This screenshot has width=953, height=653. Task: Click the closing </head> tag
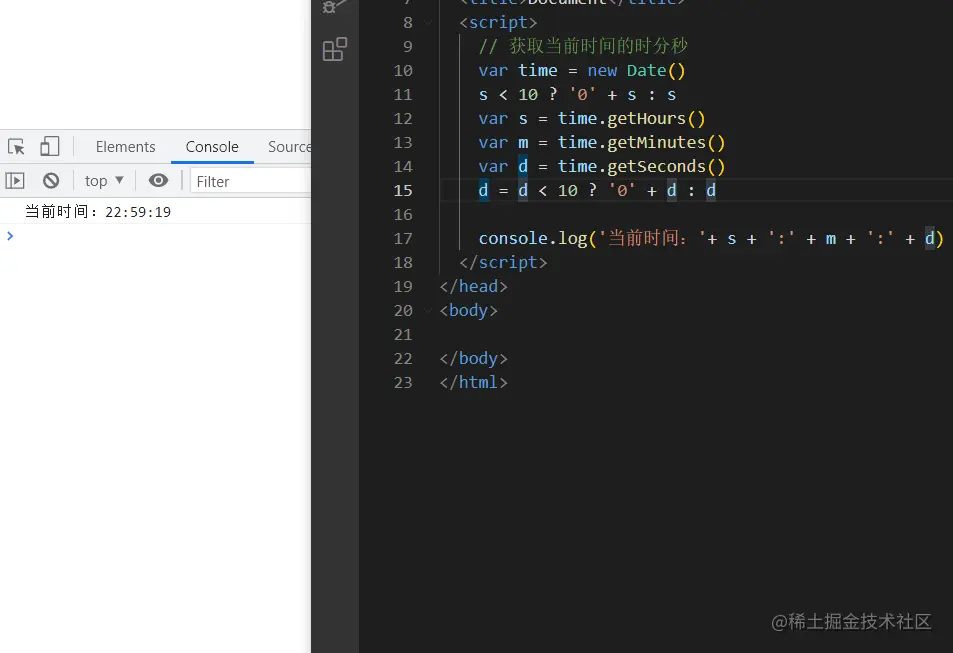click(x=473, y=286)
